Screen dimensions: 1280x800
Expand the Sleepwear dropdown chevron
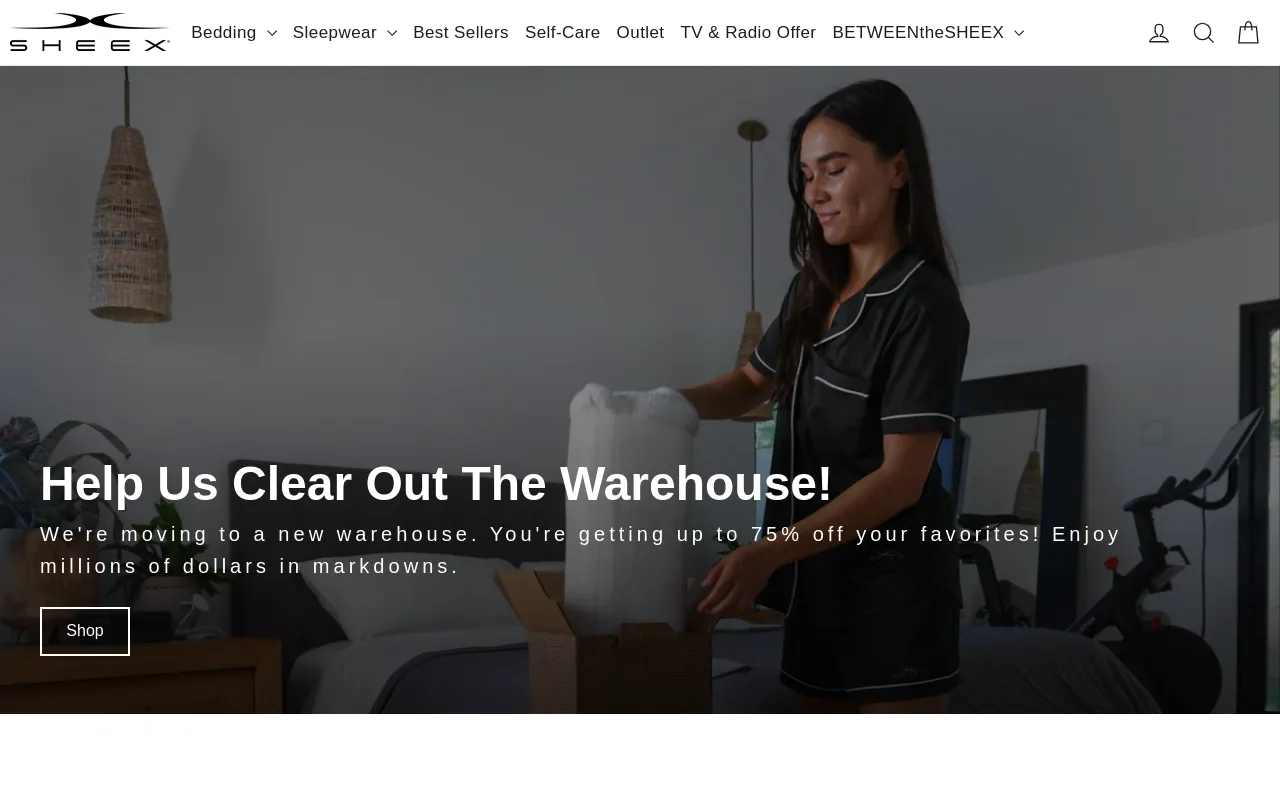391,33
